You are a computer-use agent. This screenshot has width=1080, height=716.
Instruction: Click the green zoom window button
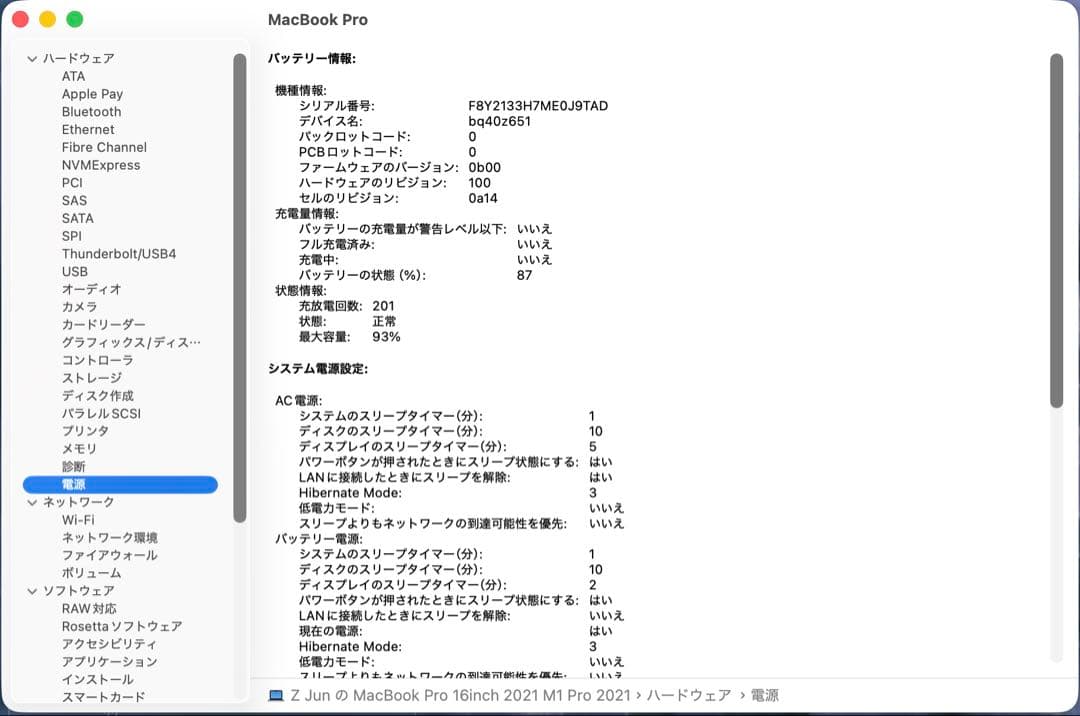pos(74,19)
